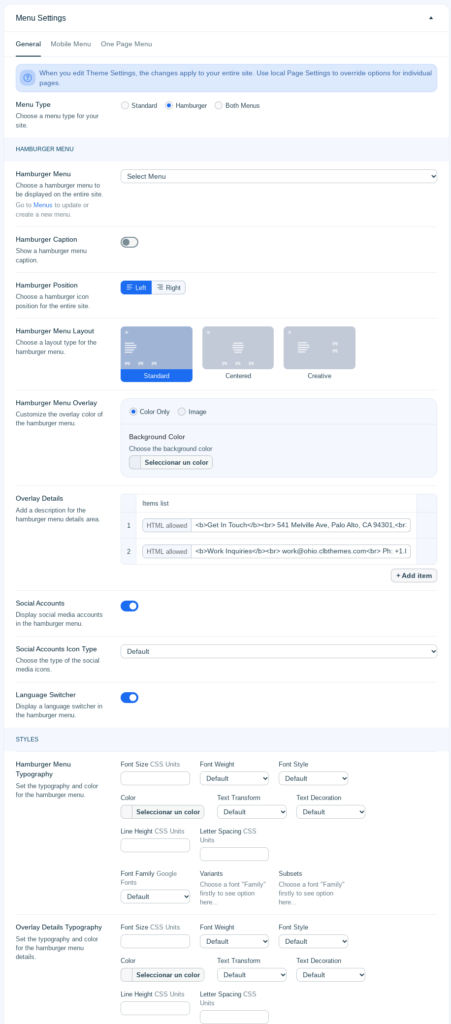Set hamburger position to Right
Image resolution: width=451 pixels, height=1024 pixels.
[x=169, y=287]
